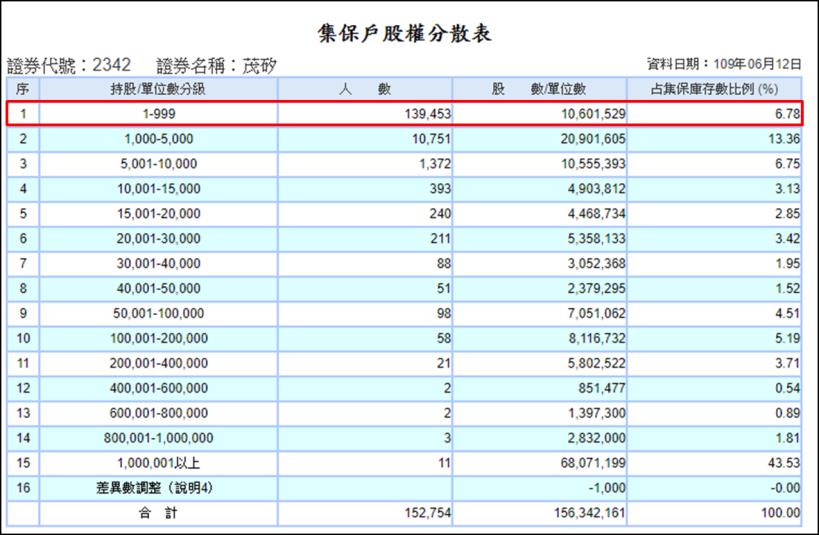Image resolution: width=819 pixels, height=535 pixels.
Task: Select the 5,001-10,000 tier cell
Action: [x=157, y=164]
